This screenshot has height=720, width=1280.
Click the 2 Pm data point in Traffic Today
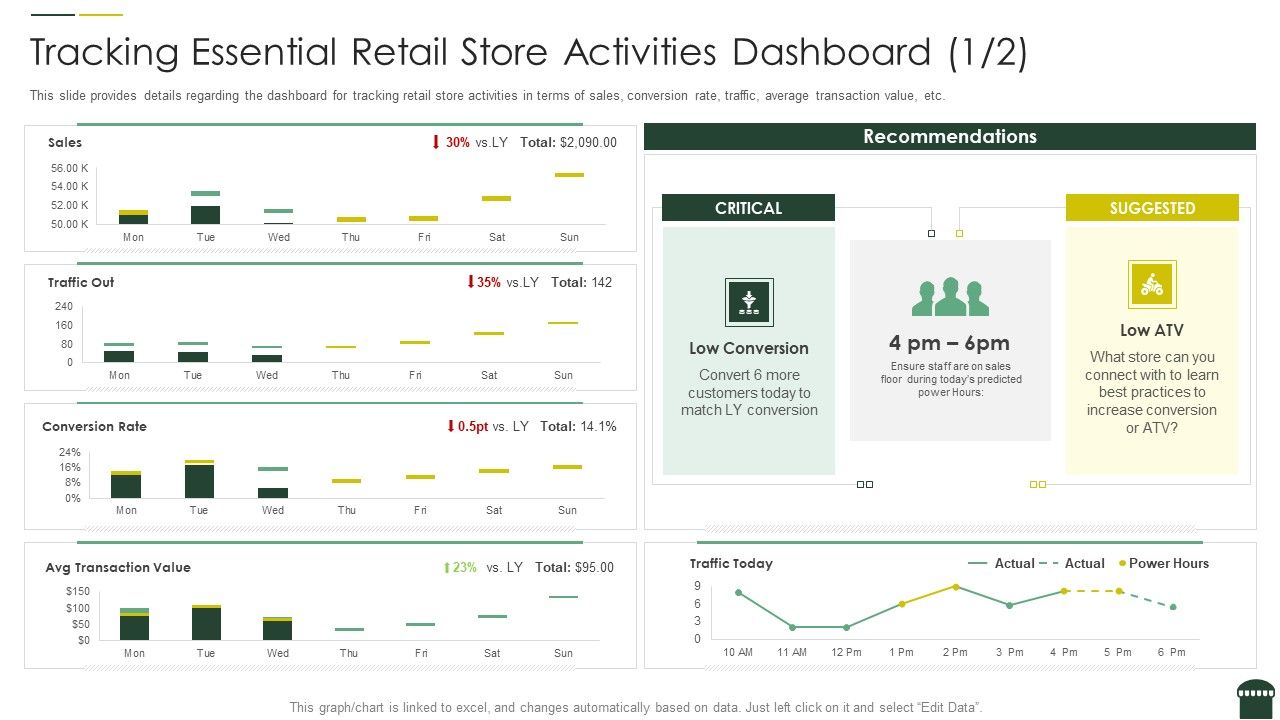[x=955, y=587]
